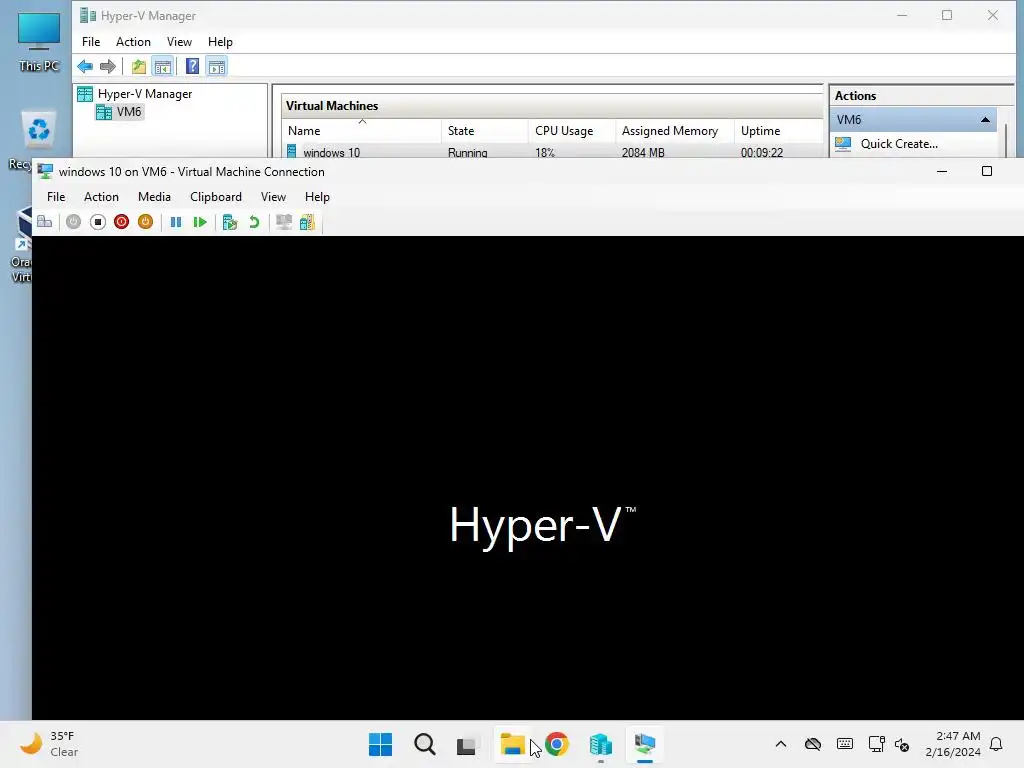The image size is (1024, 768).
Task: Open the Clipboard menu
Action: pos(216,197)
